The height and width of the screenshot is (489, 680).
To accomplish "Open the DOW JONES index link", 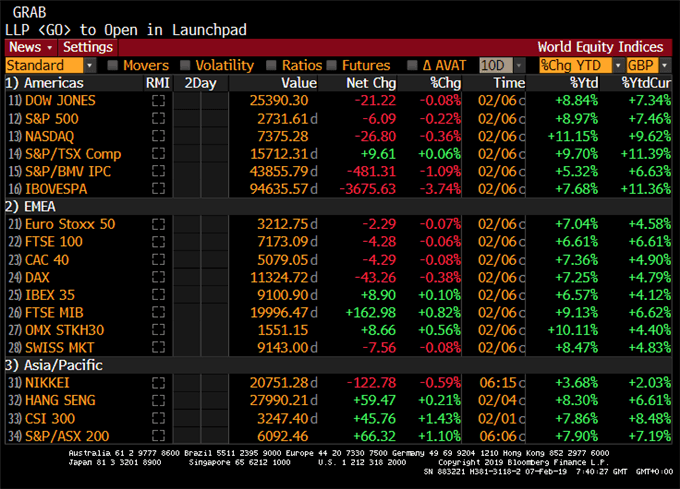I will point(60,101).
